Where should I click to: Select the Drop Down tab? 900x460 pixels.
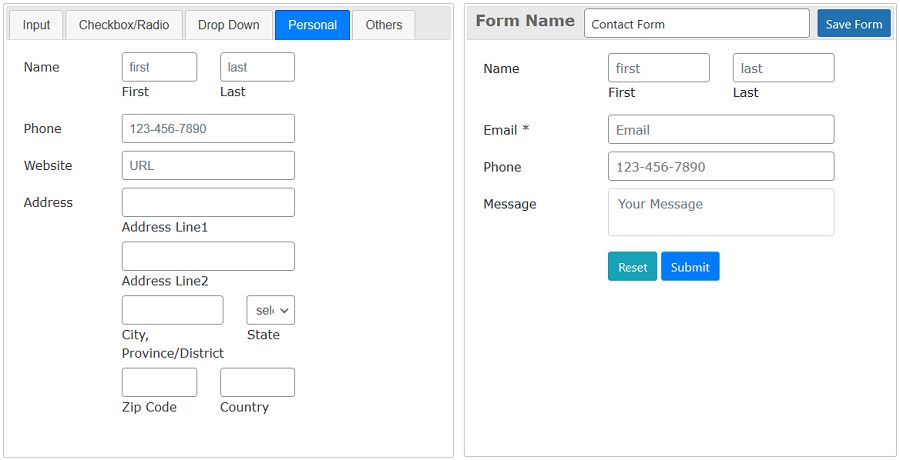click(x=228, y=25)
